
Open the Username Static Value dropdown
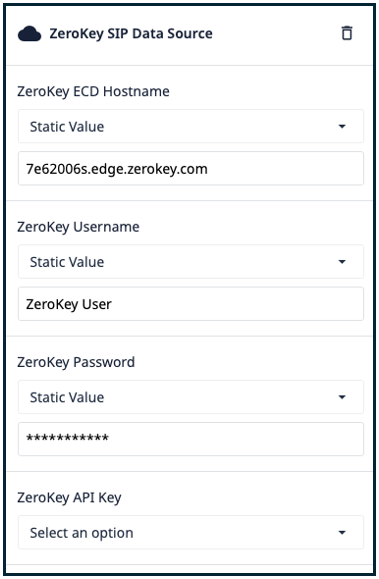click(x=191, y=262)
